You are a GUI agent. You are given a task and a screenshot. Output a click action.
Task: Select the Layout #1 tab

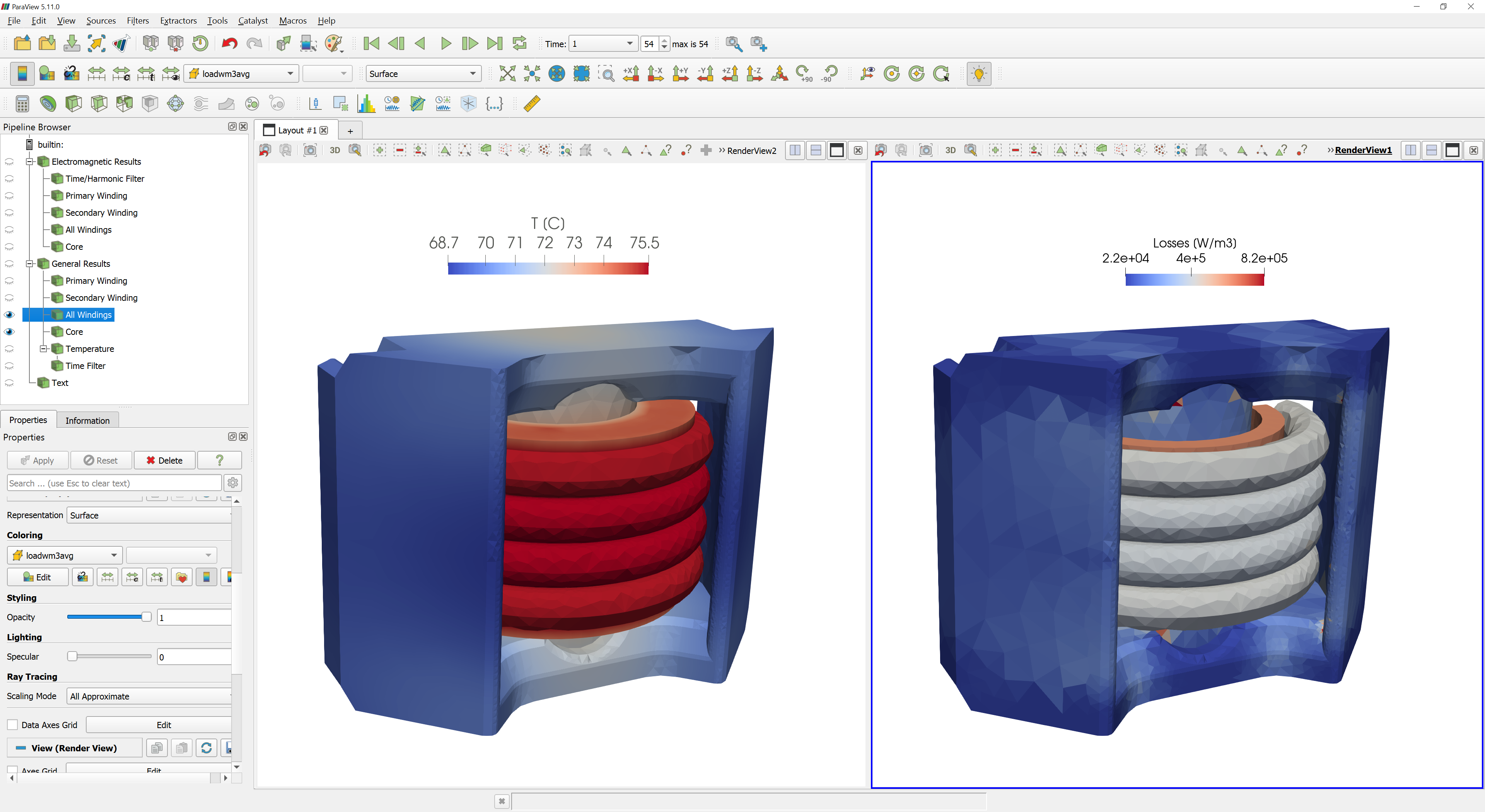tap(297, 130)
